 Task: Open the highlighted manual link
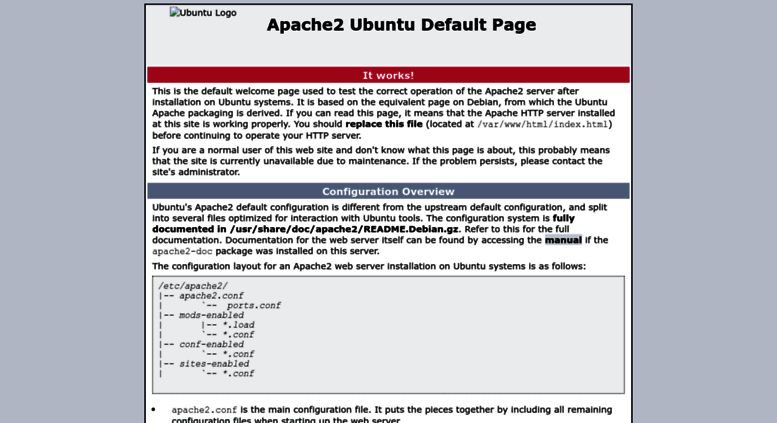point(563,240)
